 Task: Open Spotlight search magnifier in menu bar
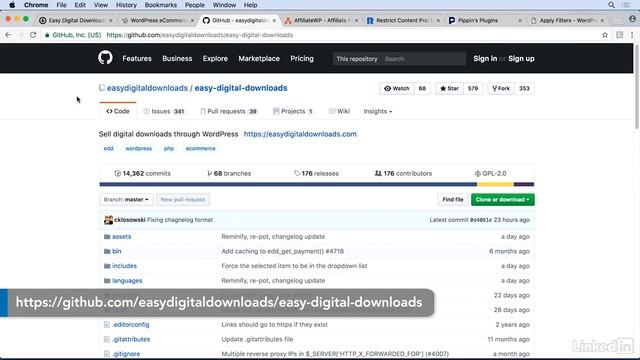611,5
